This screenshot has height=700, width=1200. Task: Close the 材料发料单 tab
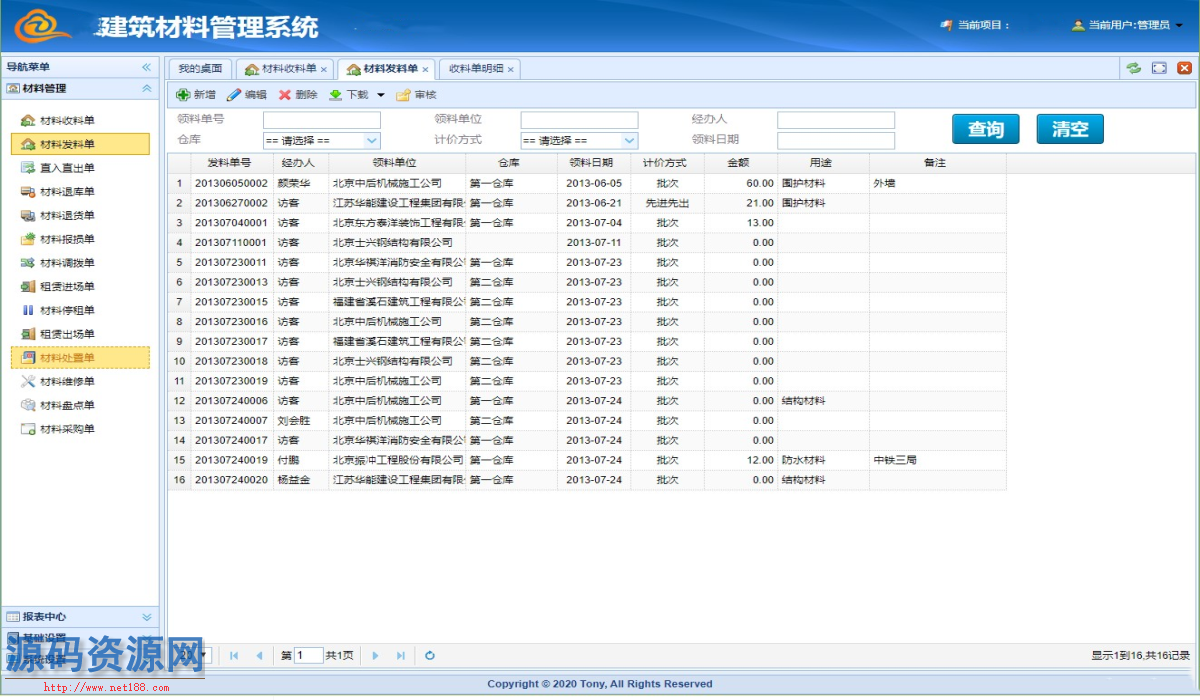pos(425,69)
